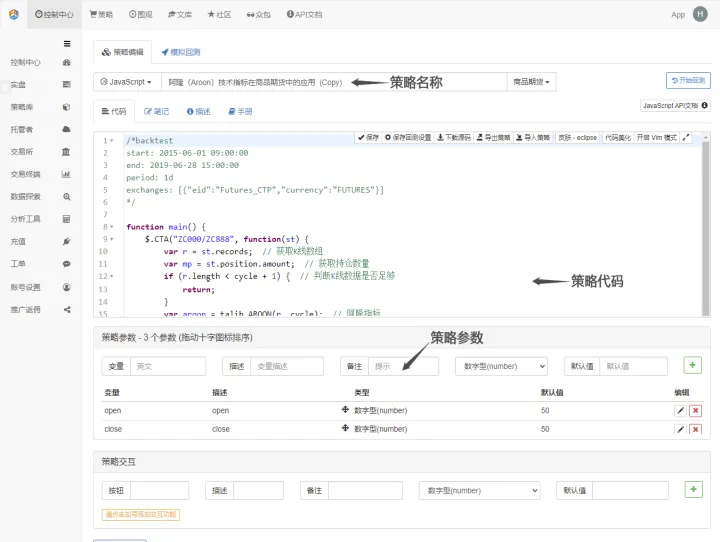720x542 pixels.
Task: Switch to the 模拟回测 tab
Action: click(x=181, y=52)
